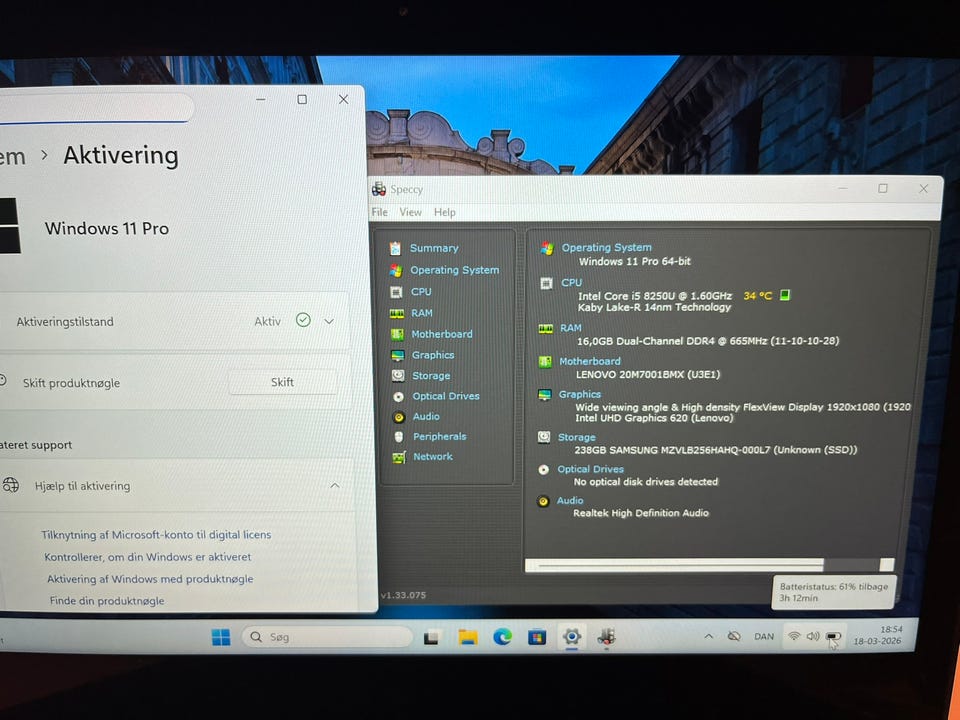
Task: Collapse the Hjælp til aktivering section
Action: [335, 486]
